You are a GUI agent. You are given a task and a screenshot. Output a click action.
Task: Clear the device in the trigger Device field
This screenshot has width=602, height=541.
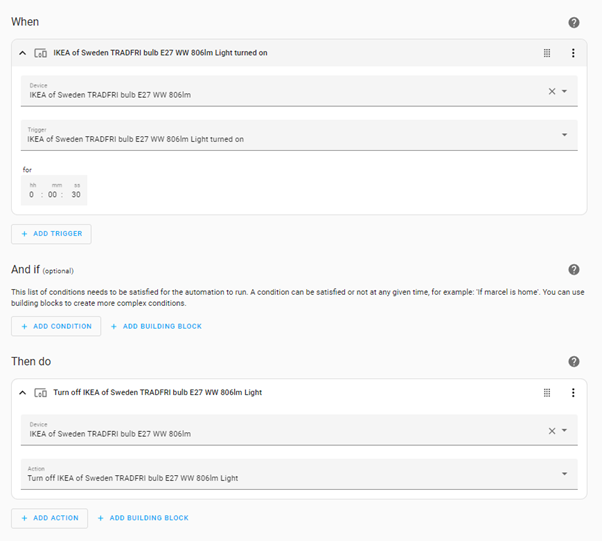(x=551, y=91)
